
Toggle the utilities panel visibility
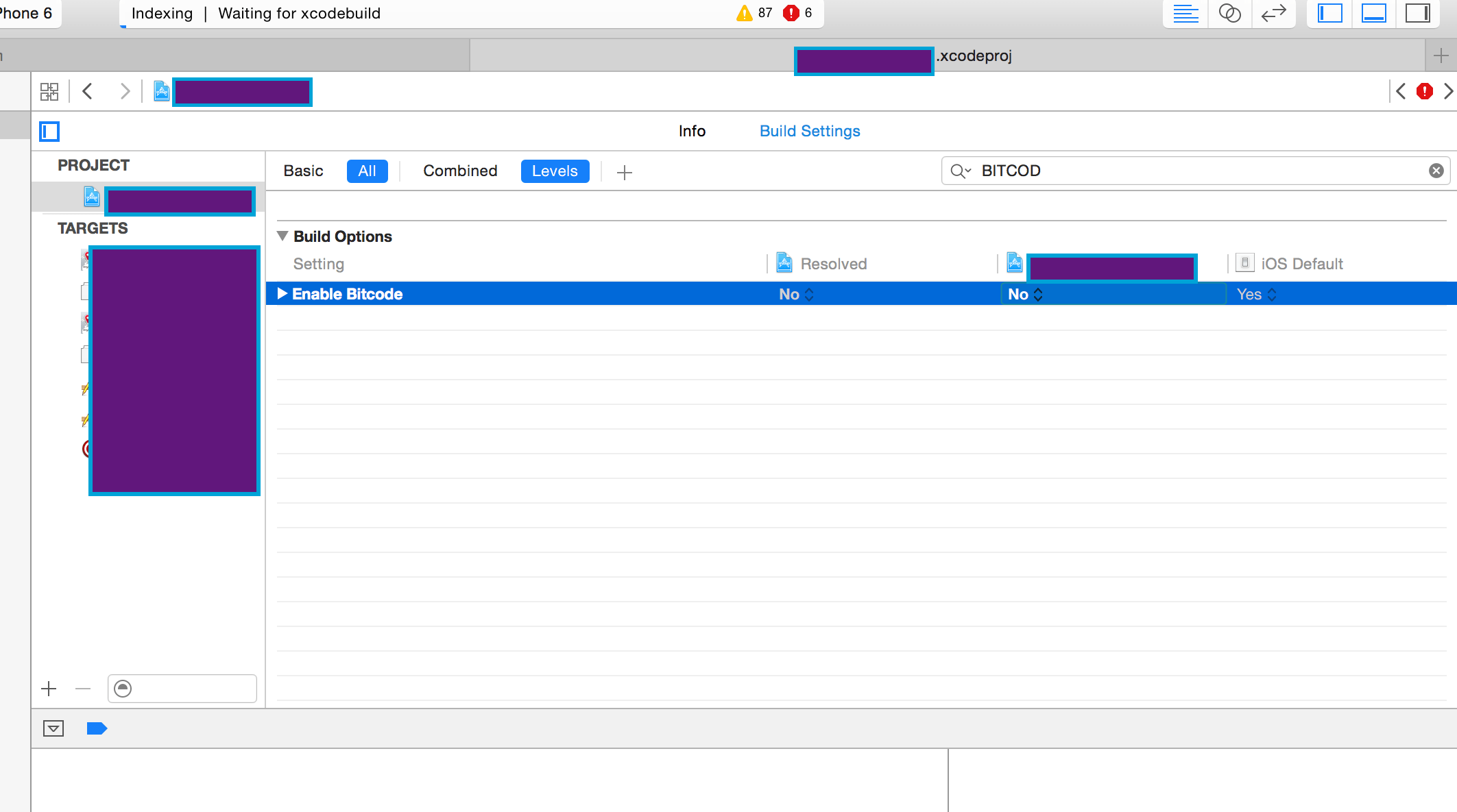(x=1417, y=13)
